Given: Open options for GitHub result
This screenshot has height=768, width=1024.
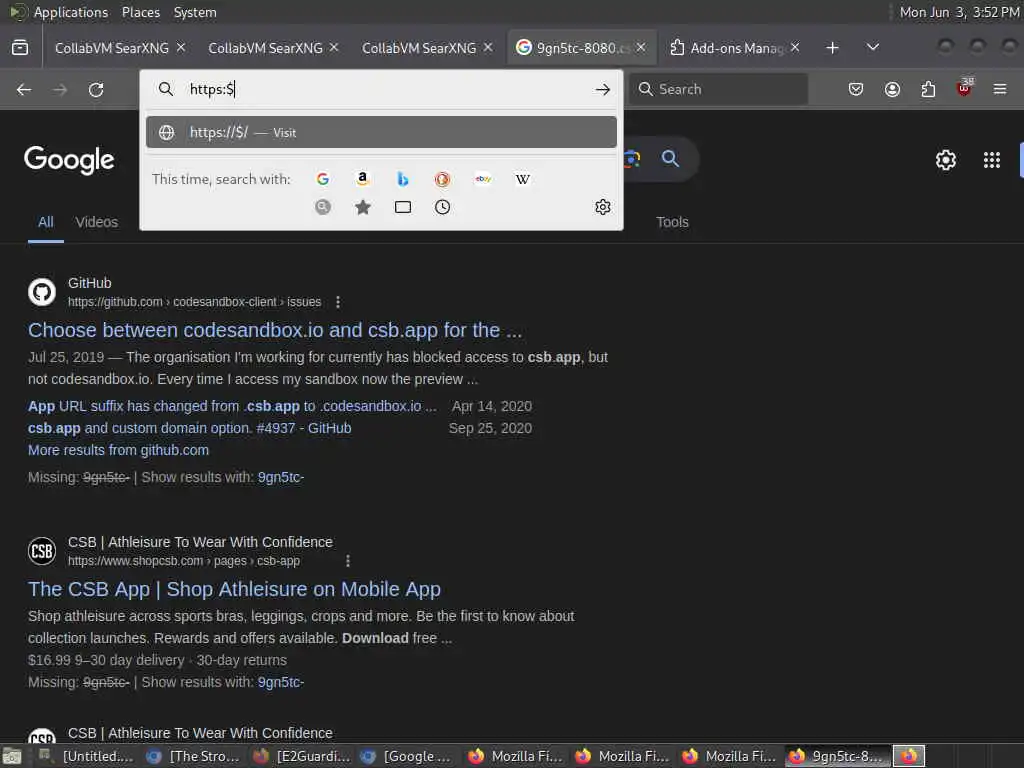Looking at the screenshot, I should [x=338, y=302].
